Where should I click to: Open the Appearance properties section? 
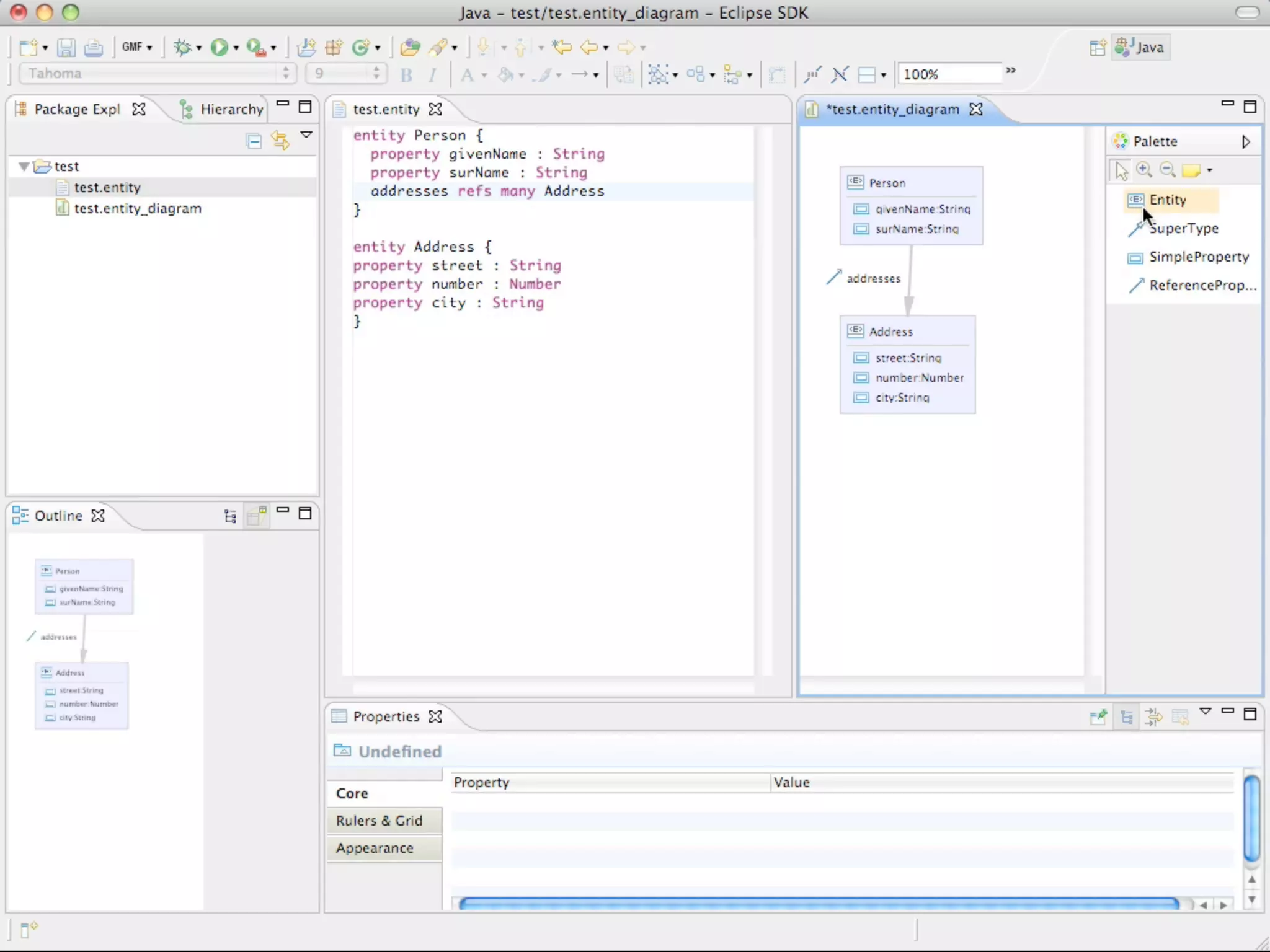(375, 848)
